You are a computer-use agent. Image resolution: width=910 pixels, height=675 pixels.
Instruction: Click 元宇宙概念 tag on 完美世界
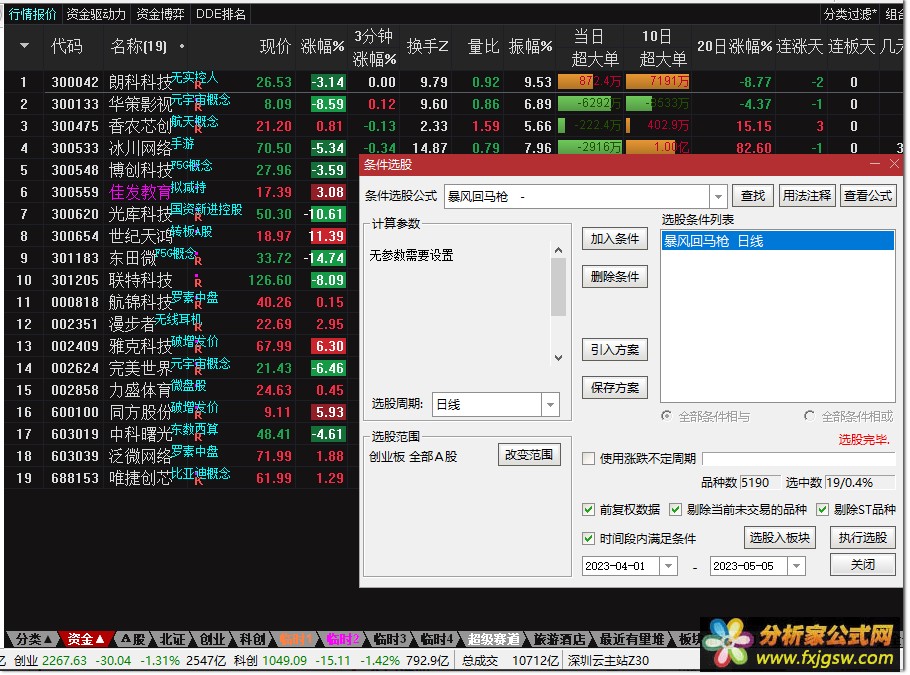[x=201, y=363]
